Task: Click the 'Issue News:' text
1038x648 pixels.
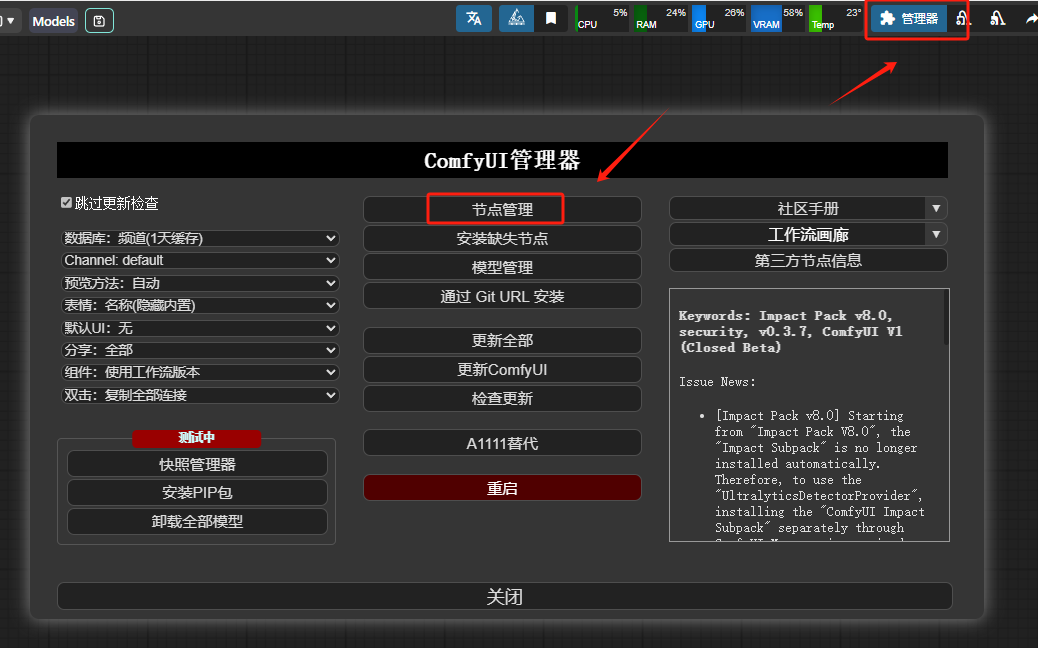Action: pos(717,382)
